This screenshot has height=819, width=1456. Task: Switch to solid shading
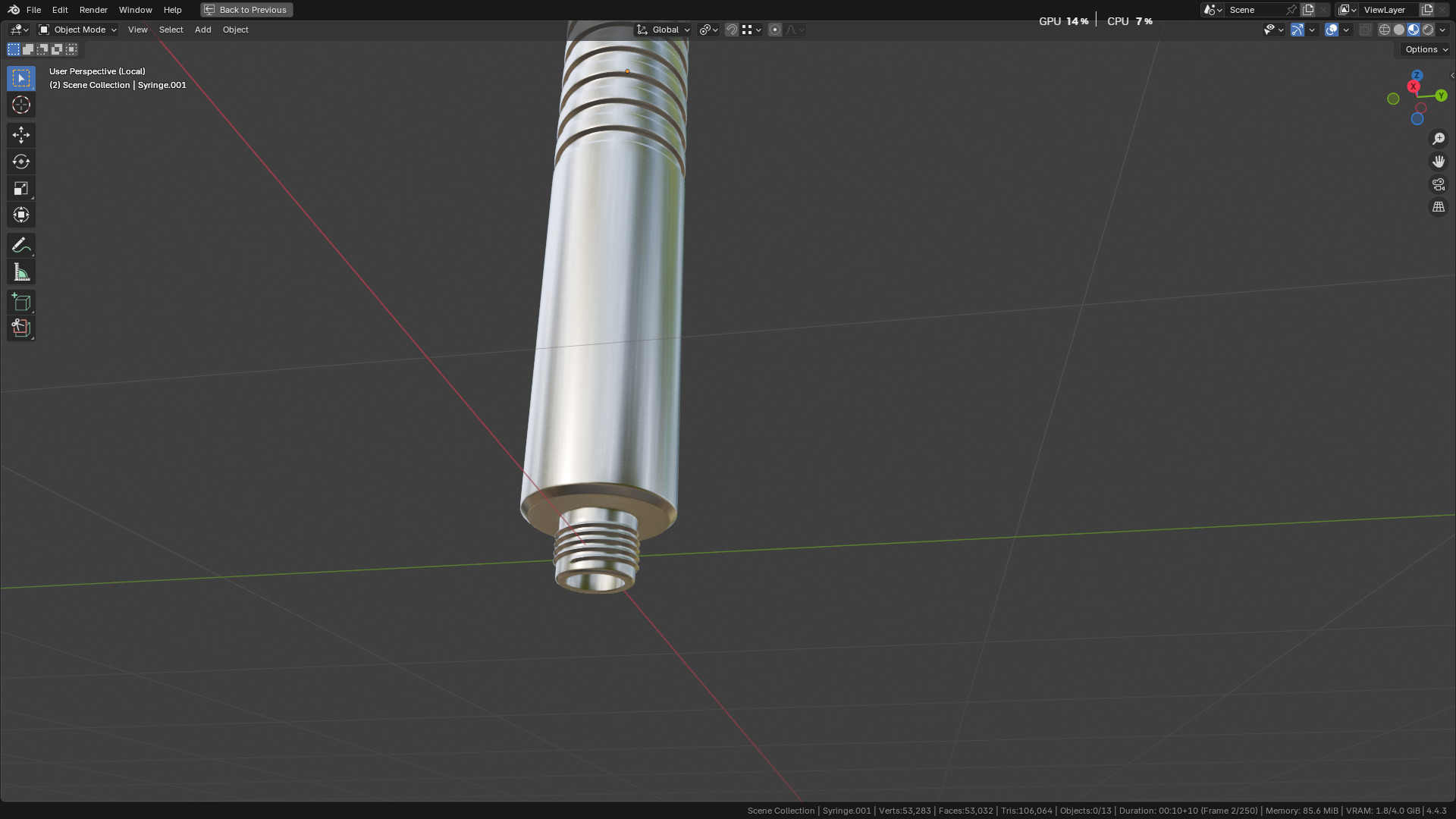pos(1399,30)
